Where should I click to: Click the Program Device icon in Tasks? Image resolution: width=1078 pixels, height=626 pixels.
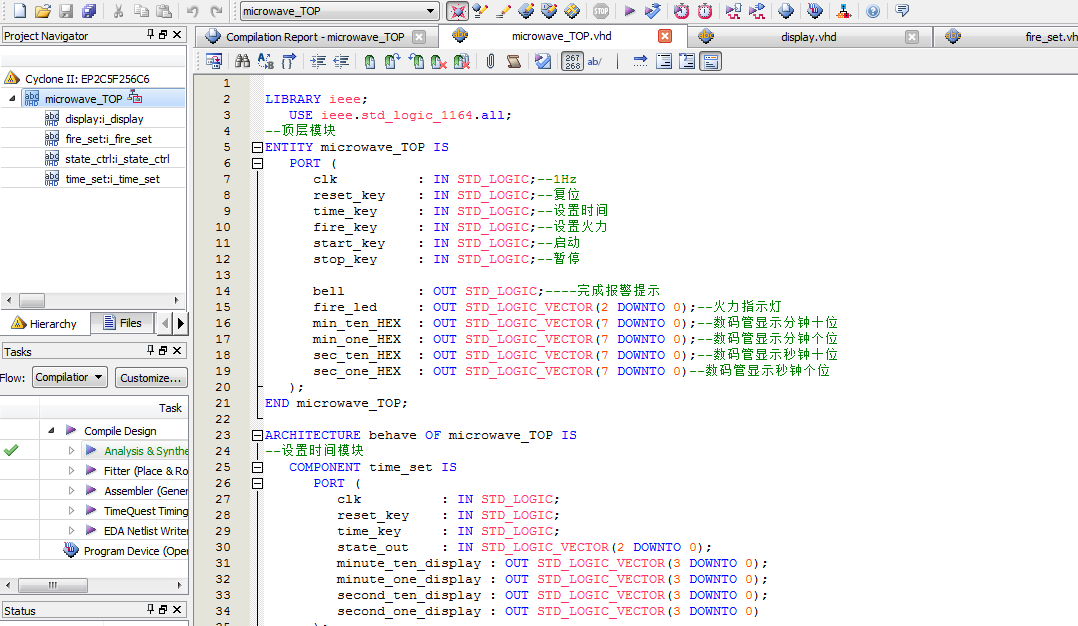coord(71,551)
